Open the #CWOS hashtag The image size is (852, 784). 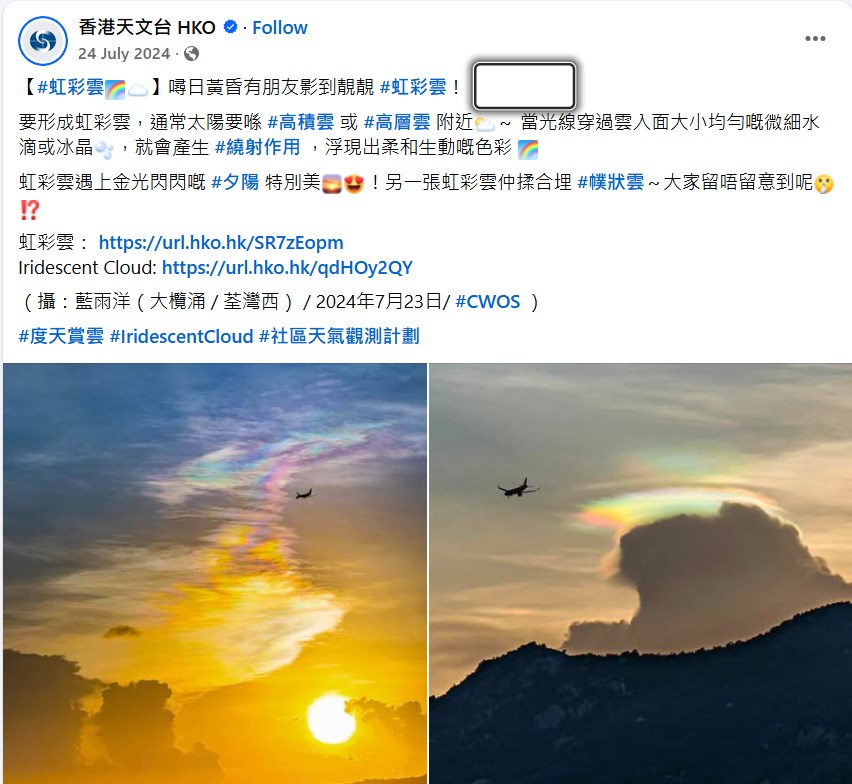(x=487, y=302)
